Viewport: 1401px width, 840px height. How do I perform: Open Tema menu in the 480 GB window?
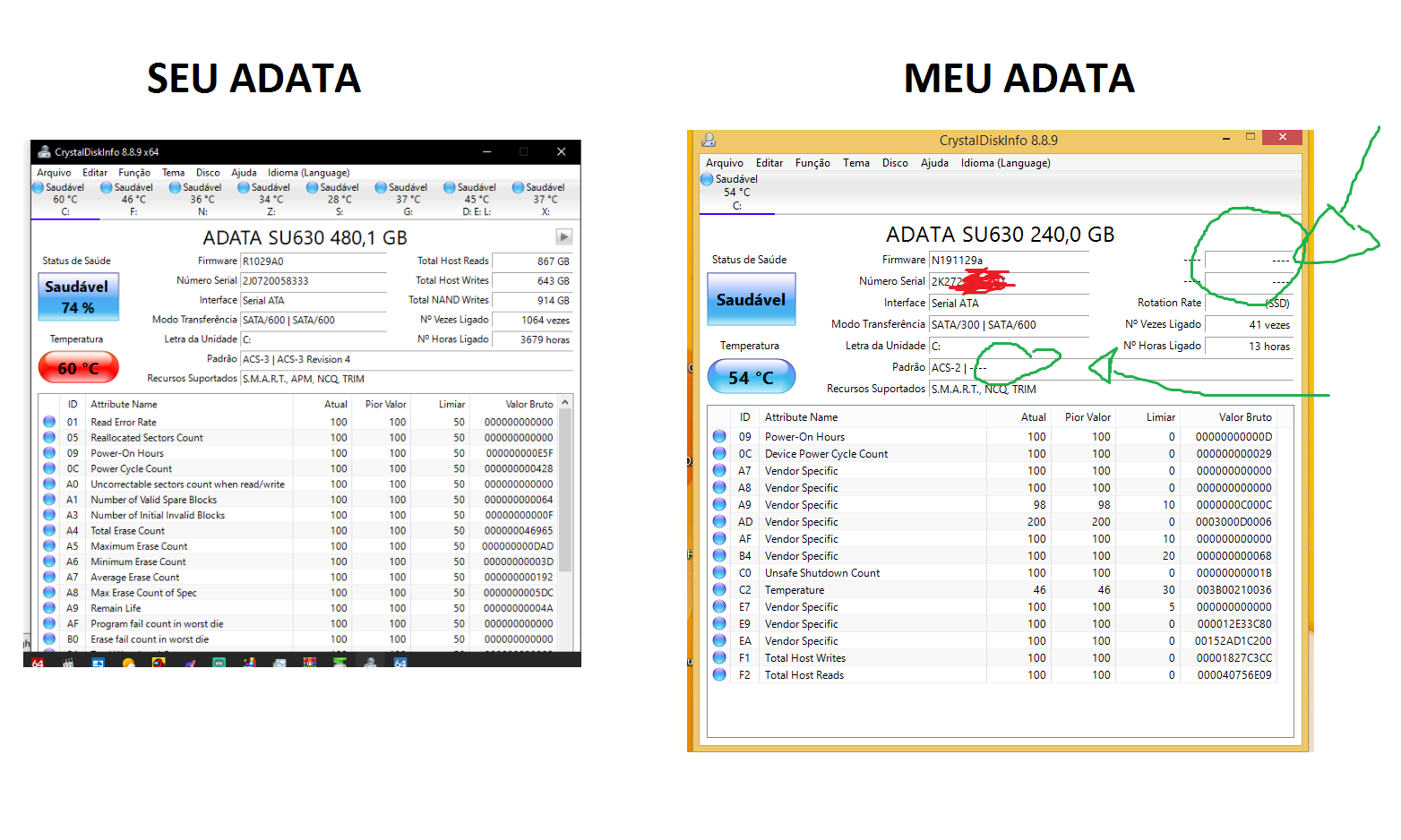click(173, 173)
